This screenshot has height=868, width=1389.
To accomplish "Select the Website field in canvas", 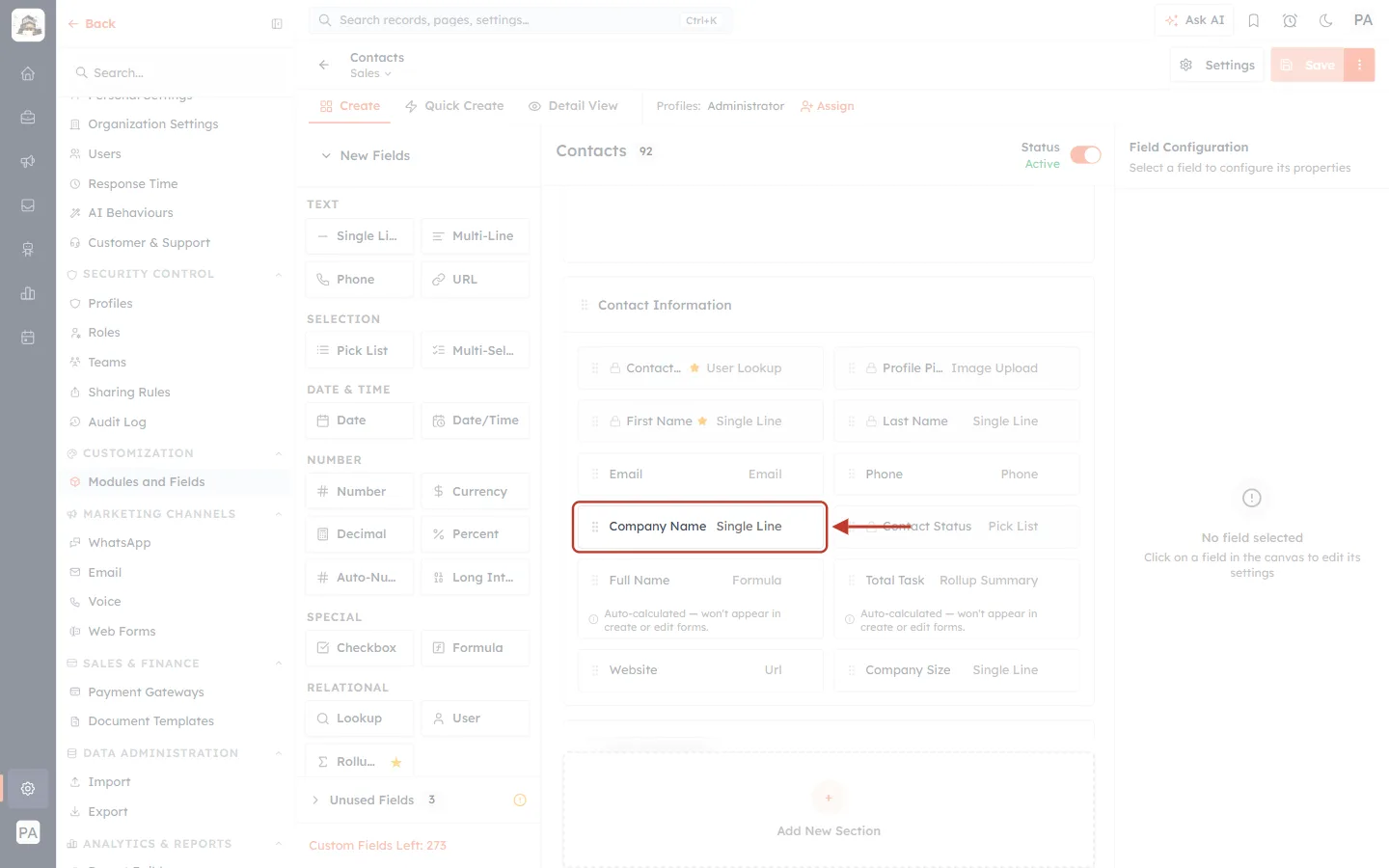I will pos(700,670).
